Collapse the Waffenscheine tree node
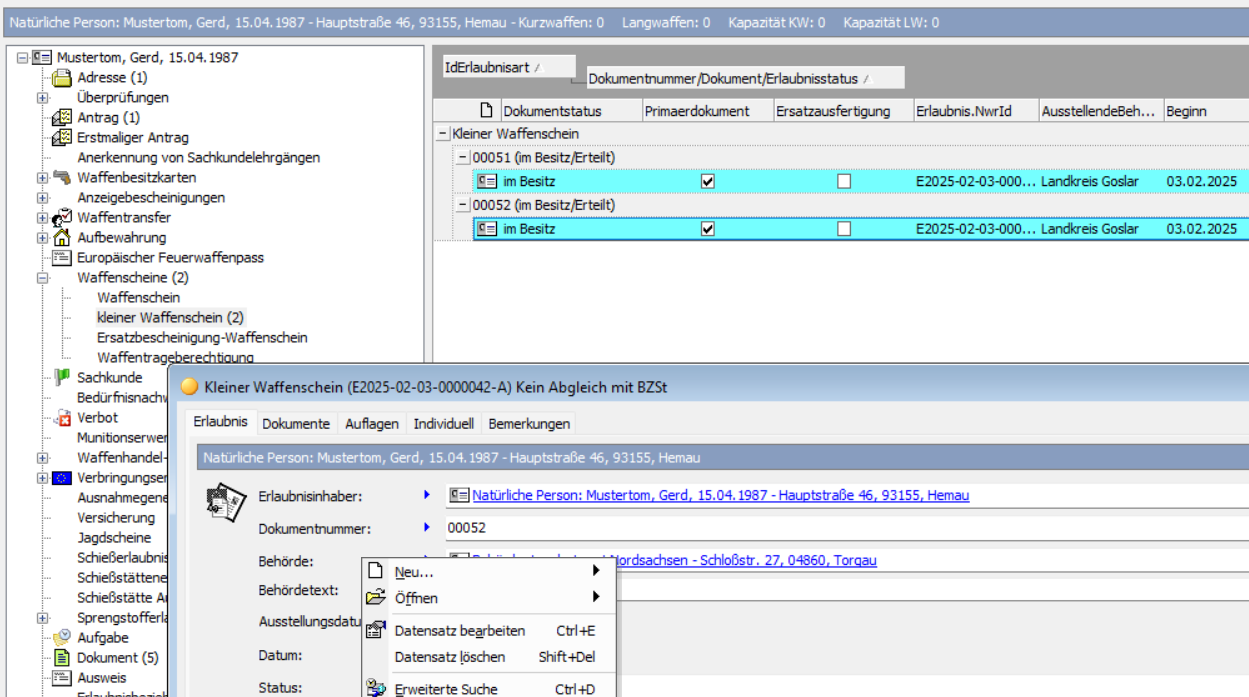 click(x=43, y=278)
